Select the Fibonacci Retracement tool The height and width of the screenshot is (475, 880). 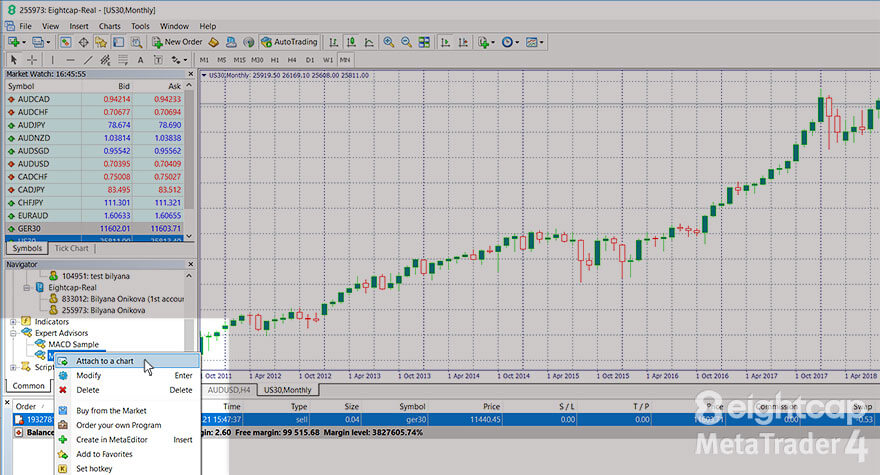coord(123,60)
